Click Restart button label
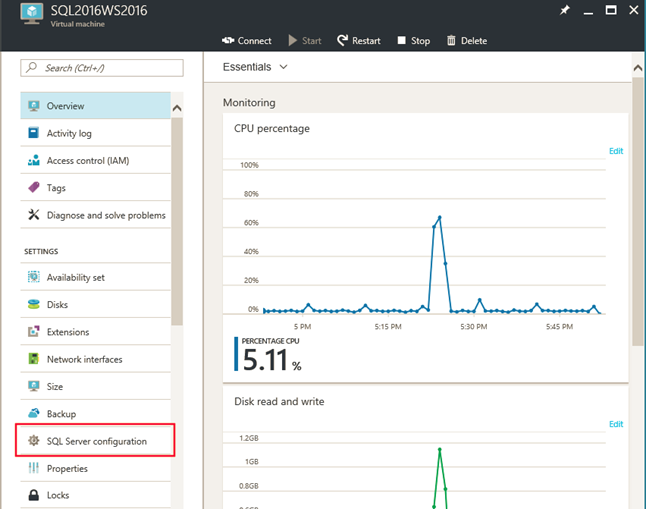Viewport: 646px width, 509px height. pos(366,41)
